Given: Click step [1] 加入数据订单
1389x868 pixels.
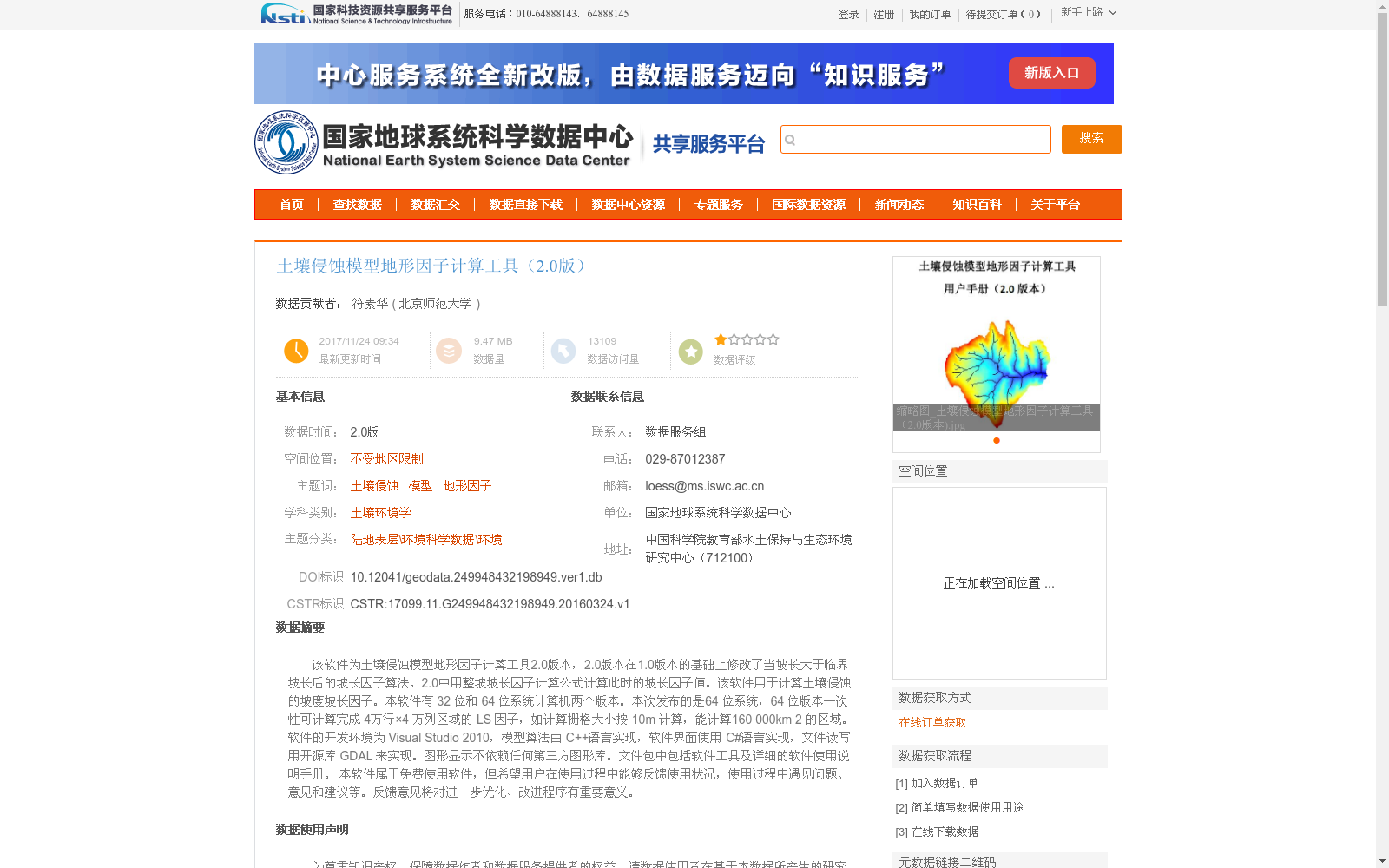Looking at the screenshot, I should 937,783.
